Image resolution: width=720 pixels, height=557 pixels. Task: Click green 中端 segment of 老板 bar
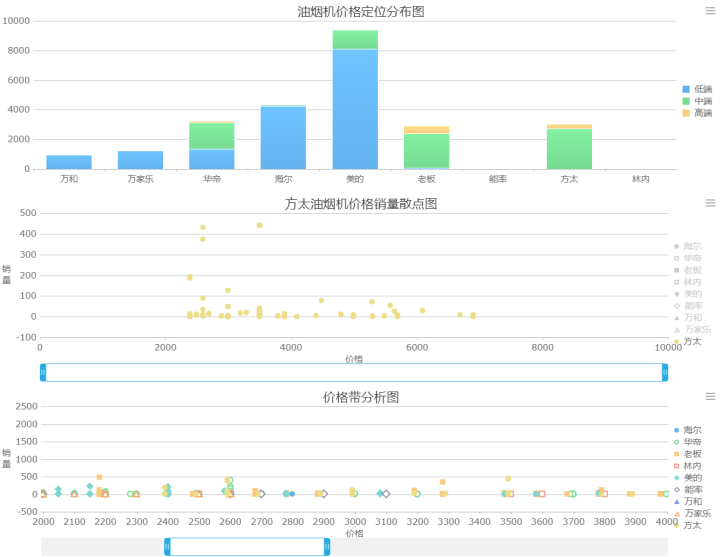click(427, 151)
